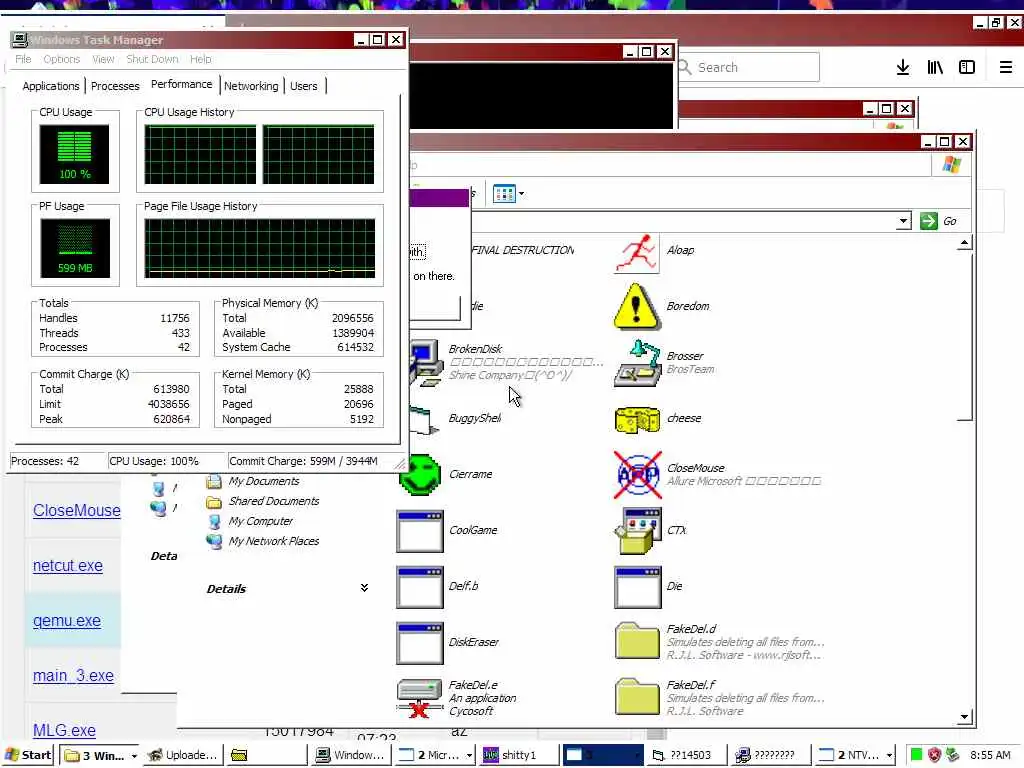The image size is (1024, 768).
Task: Switch to the Applications tab
Action: [x=51, y=86]
